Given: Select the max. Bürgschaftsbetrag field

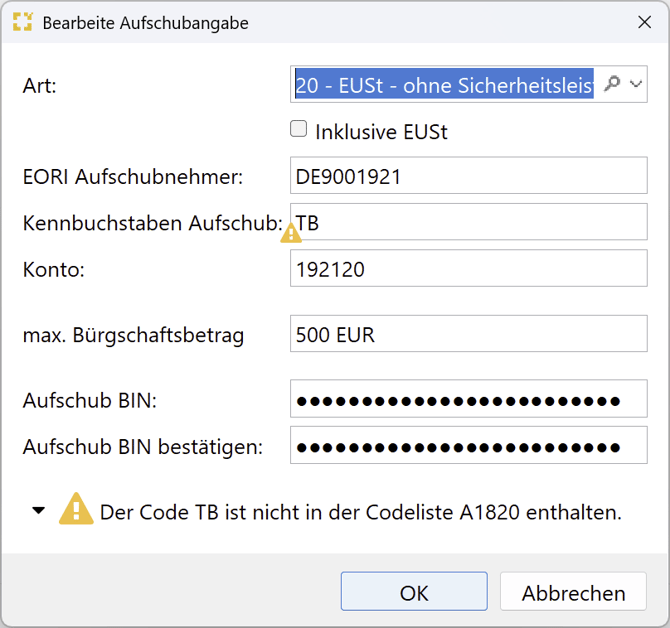Looking at the screenshot, I should pos(468,335).
